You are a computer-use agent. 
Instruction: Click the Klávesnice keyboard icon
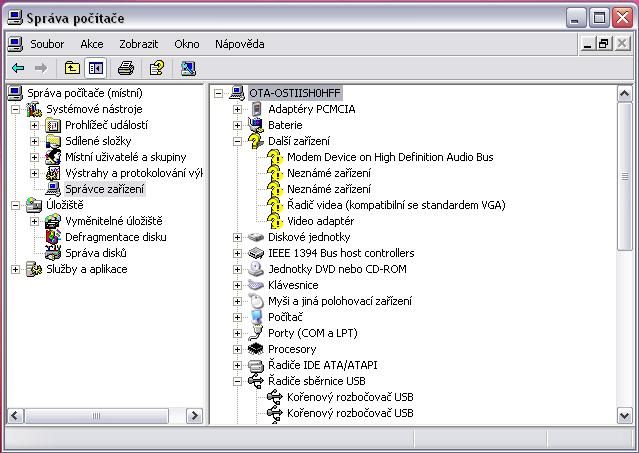coord(256,285)
